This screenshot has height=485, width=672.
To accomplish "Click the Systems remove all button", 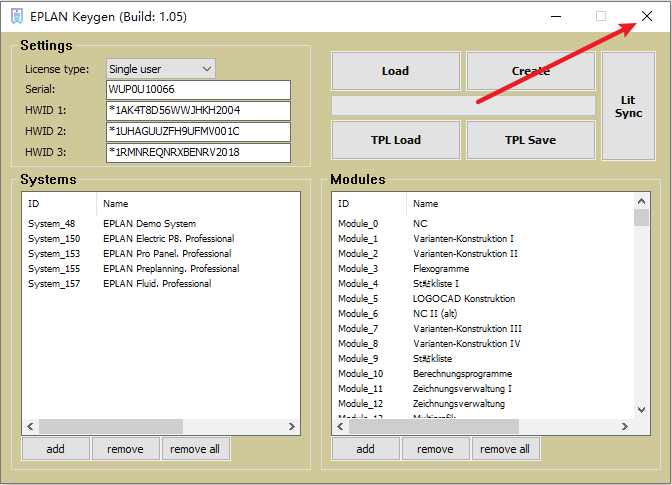I will click(195, 449).
